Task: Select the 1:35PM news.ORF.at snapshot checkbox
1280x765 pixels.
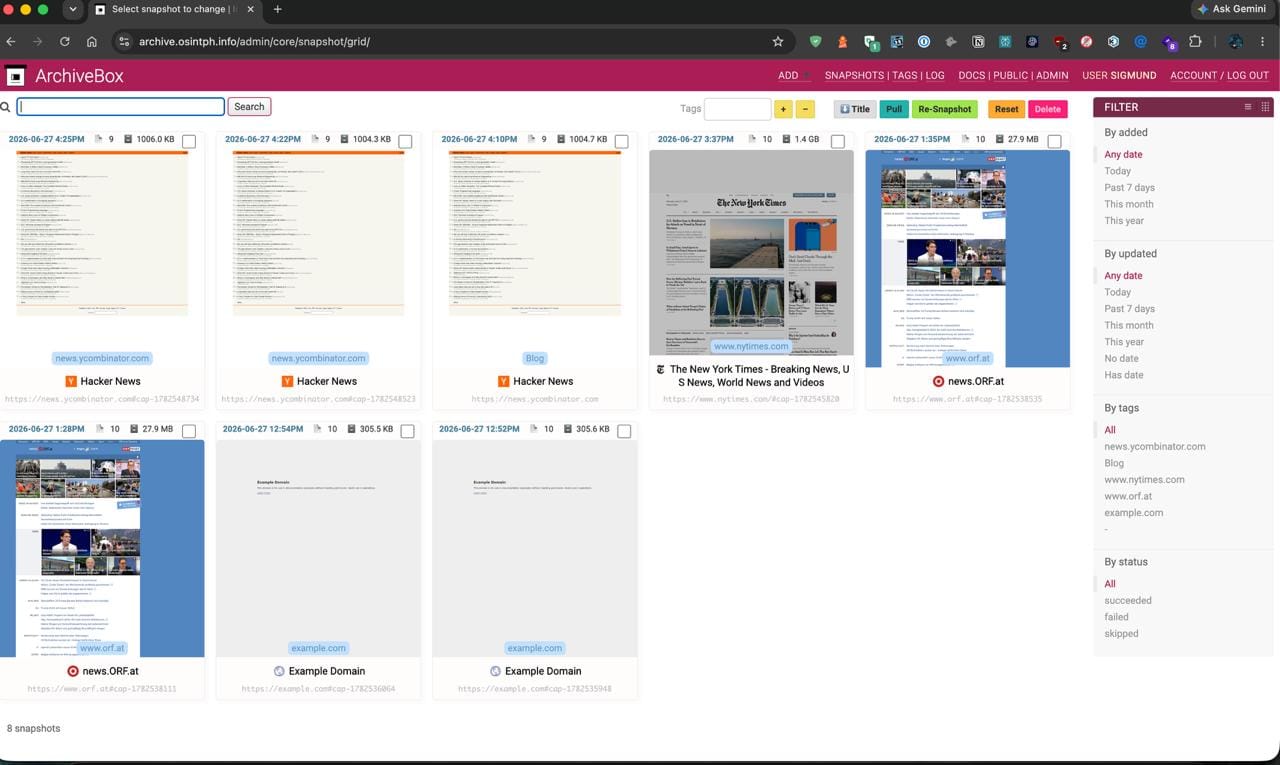Action: coord(1054,141)
